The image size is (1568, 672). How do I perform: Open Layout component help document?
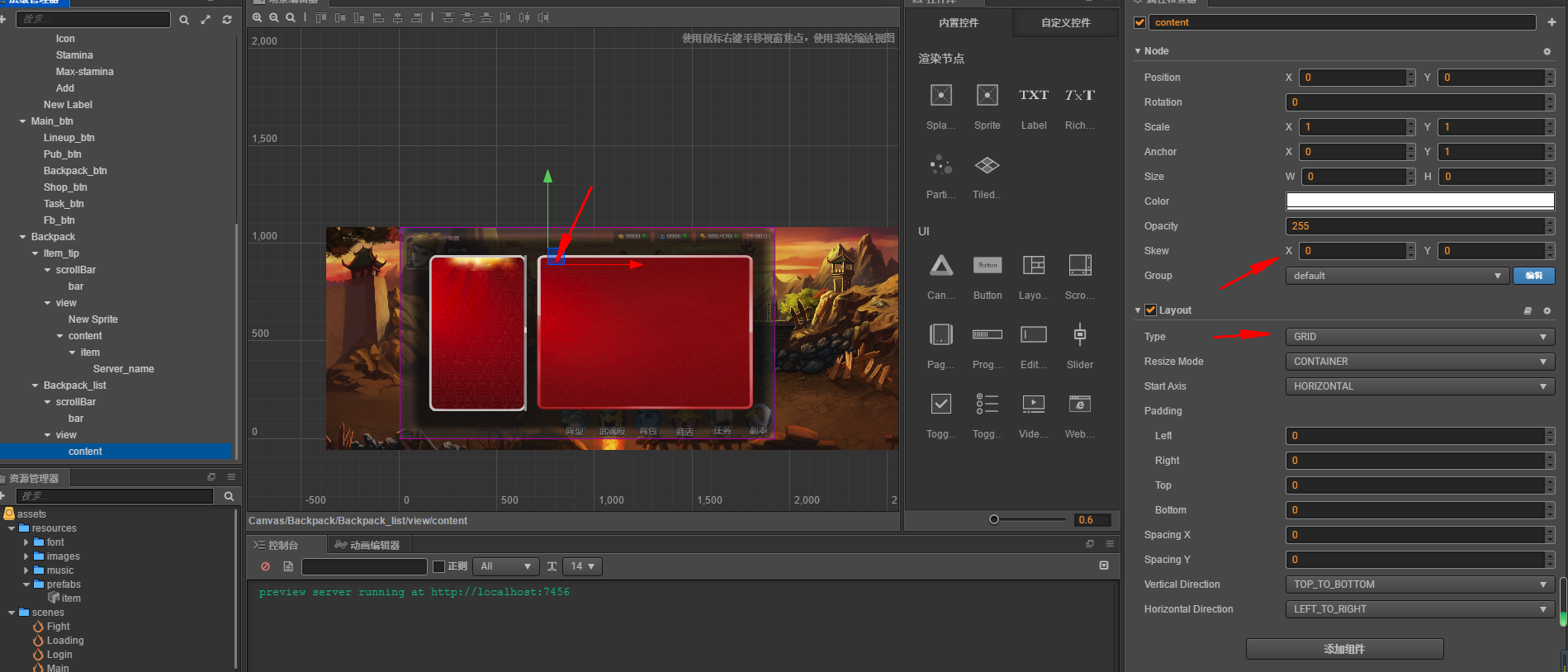pos(1528,310)
